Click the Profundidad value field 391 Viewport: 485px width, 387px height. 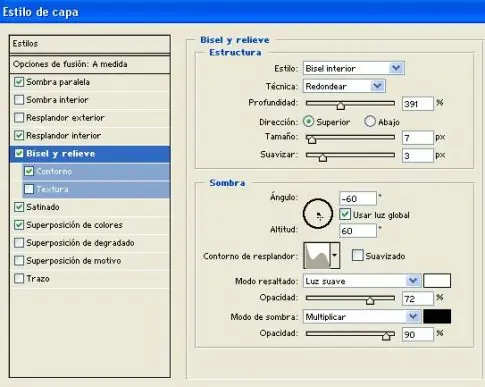point(418,104)
